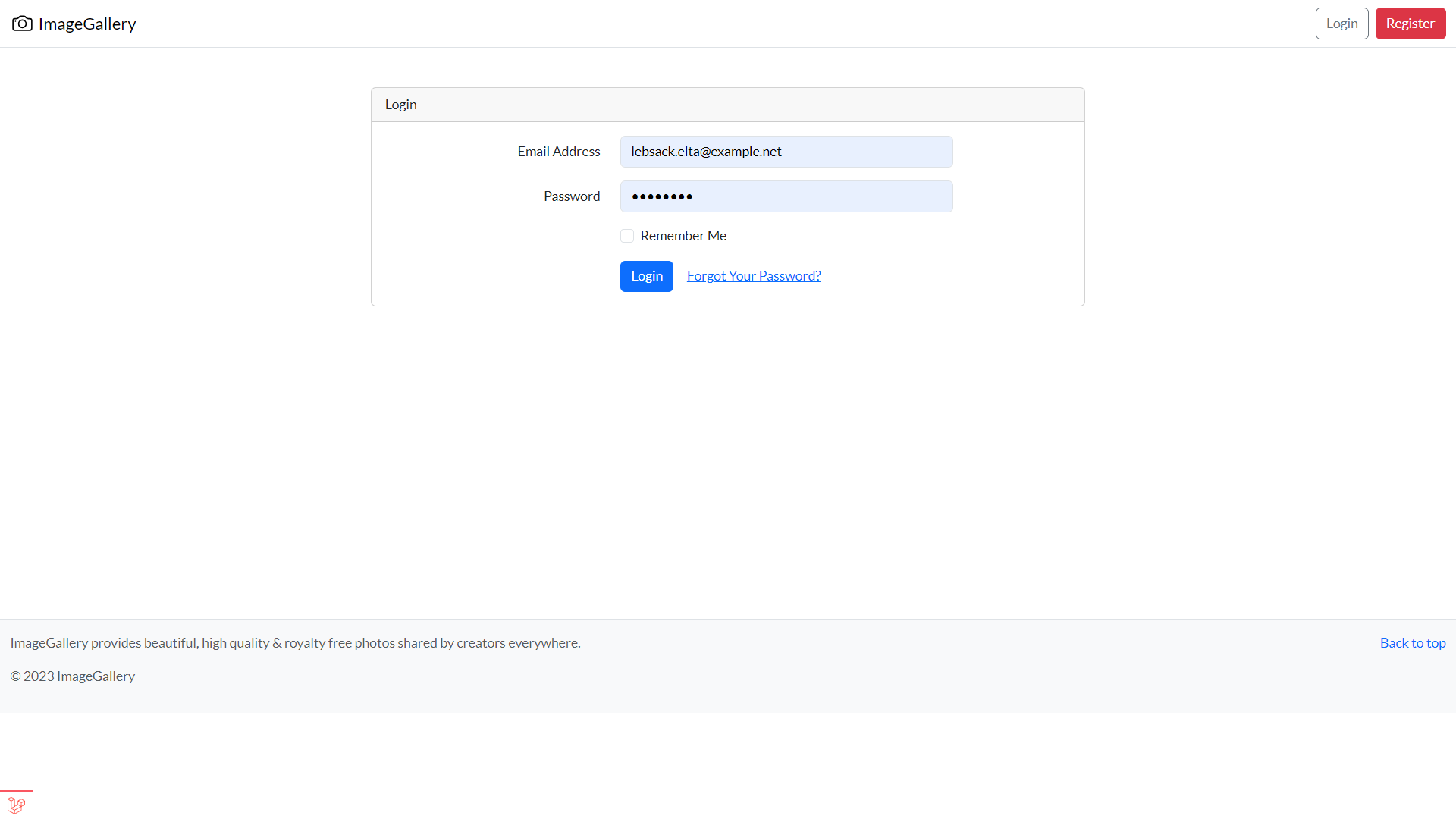
Task: Focus the Password input field
Action: 786,196
